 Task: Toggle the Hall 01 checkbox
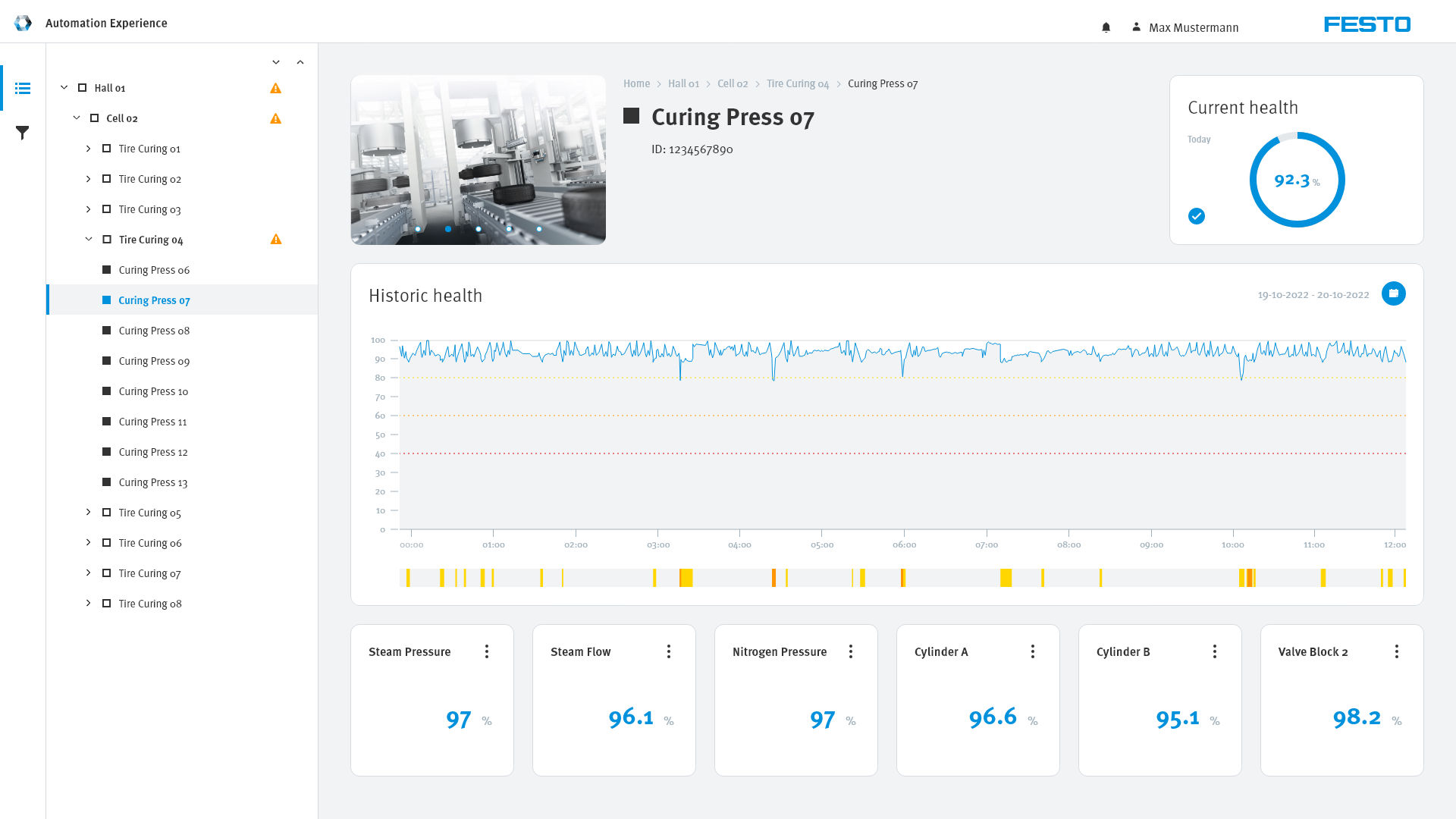(x=82, y=88)
